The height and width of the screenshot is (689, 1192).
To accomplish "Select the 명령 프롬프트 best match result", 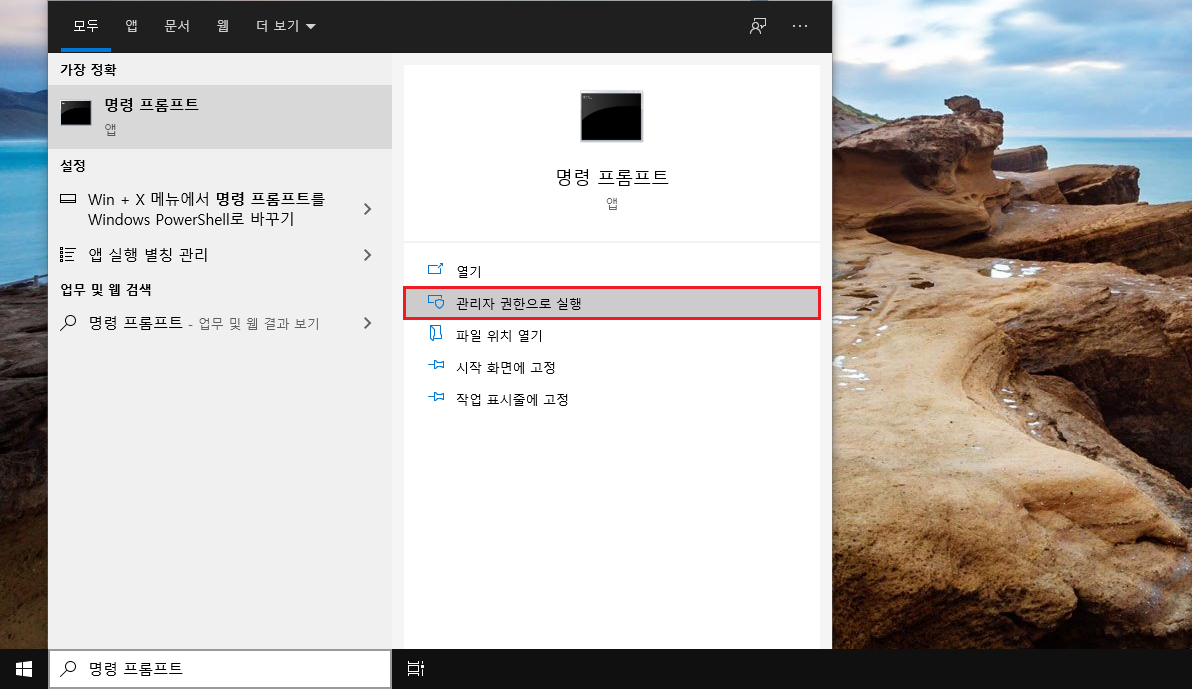I will [x=220, y=116].
